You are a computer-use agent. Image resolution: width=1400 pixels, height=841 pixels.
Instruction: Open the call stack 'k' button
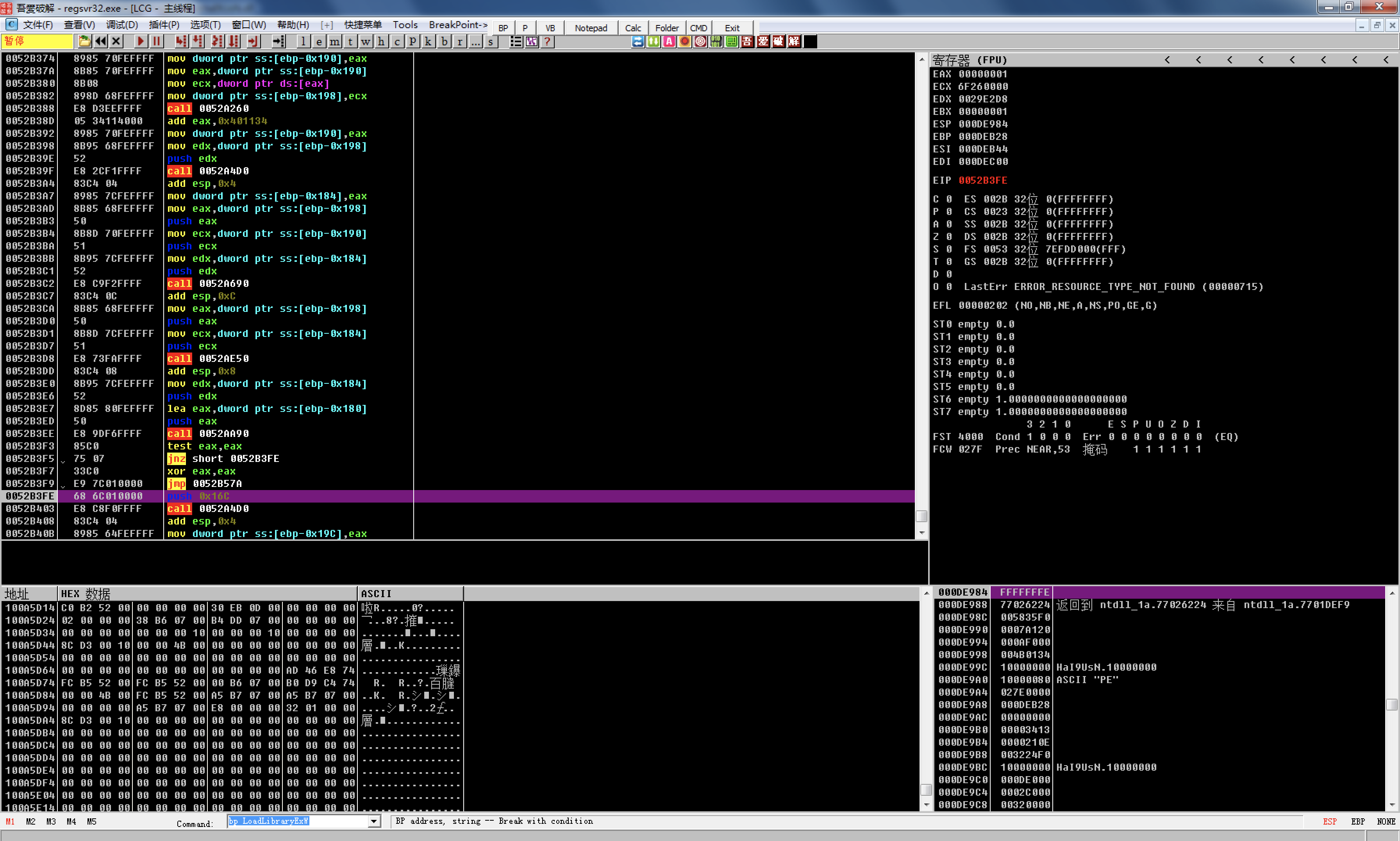pos(428,41)
